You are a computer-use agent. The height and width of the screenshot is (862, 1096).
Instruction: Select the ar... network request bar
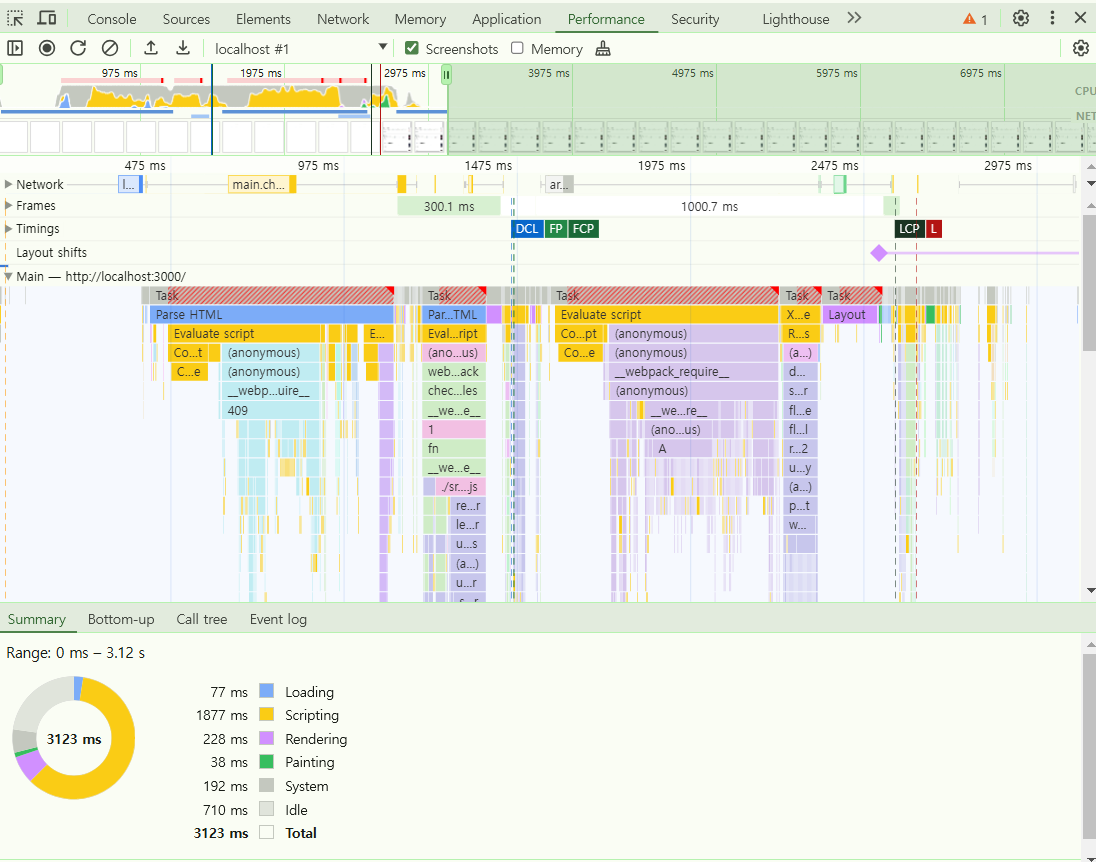click(559, 185)
